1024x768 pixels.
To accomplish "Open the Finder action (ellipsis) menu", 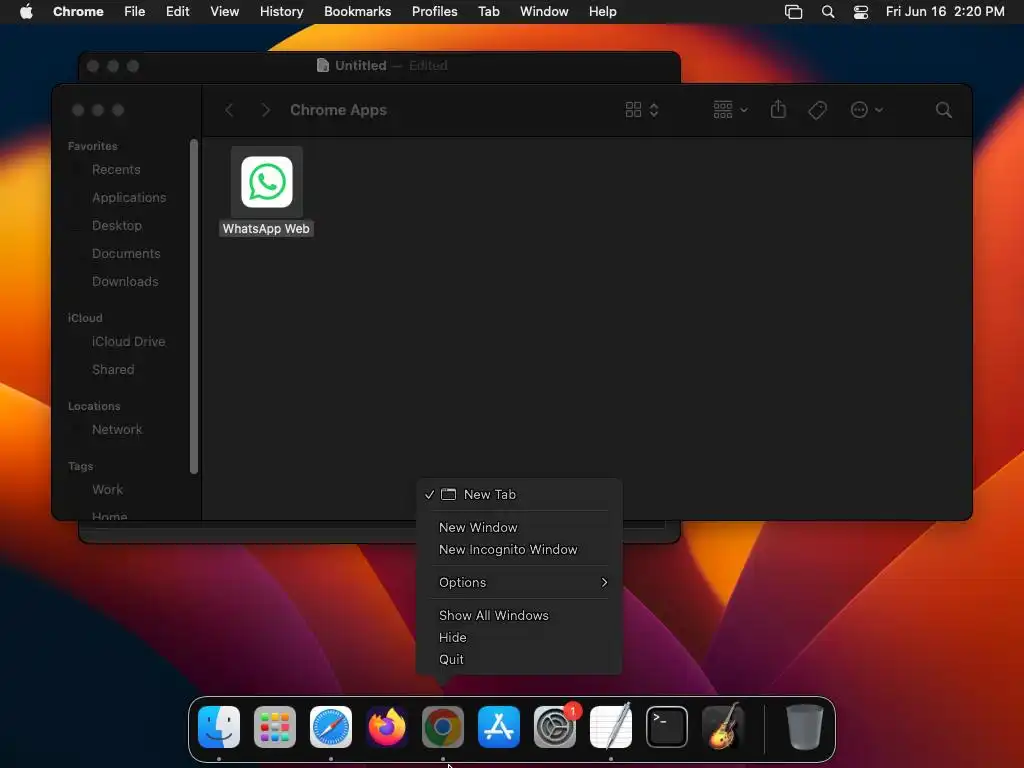I will point(867,110).
